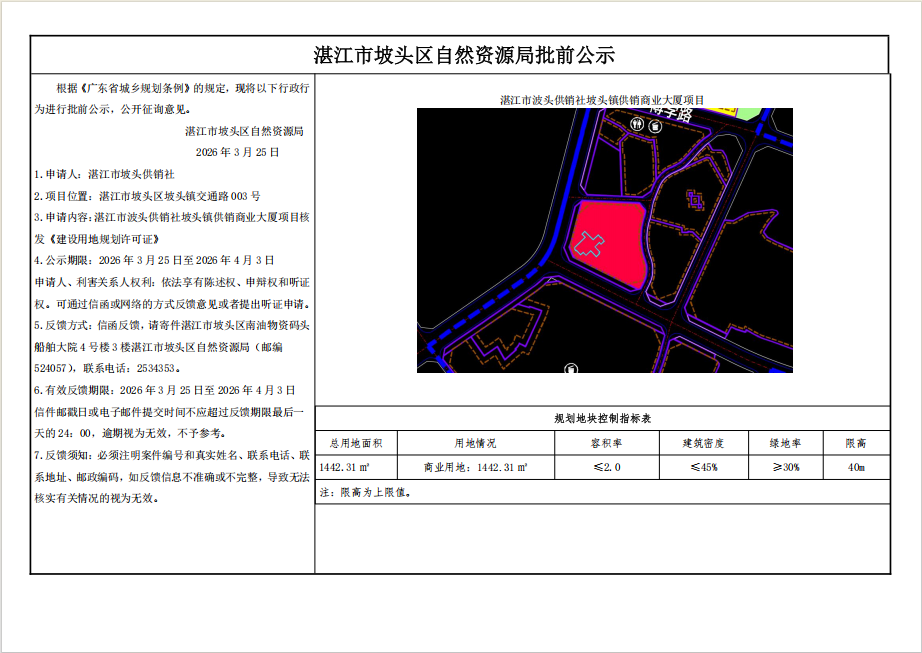
Task: Click the trash bin icon at map bottom
Action: click(570, 368)
